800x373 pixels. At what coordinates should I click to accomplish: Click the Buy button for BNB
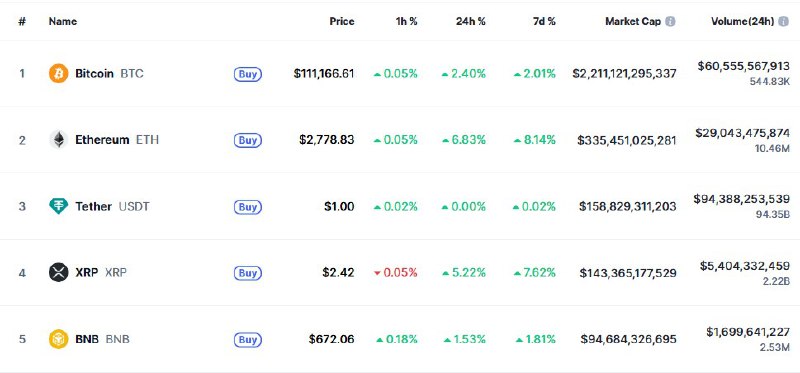point(248,339)
